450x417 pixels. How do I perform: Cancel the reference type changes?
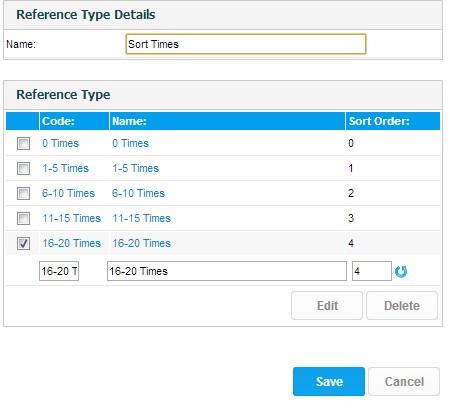(x=404, y=381)
